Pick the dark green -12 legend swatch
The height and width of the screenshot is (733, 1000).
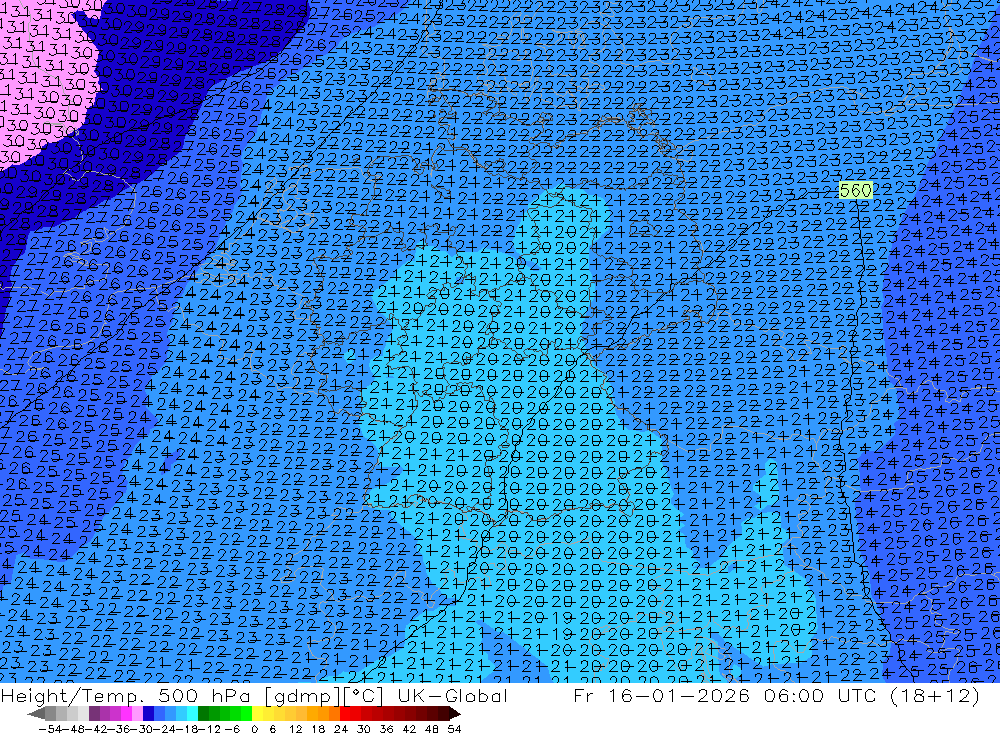203,713
